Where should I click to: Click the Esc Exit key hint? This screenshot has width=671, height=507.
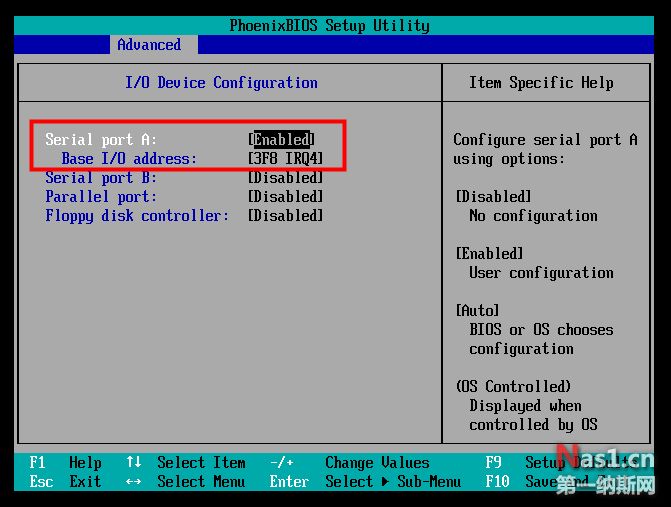pyautogui.click(x=65, y=482)
